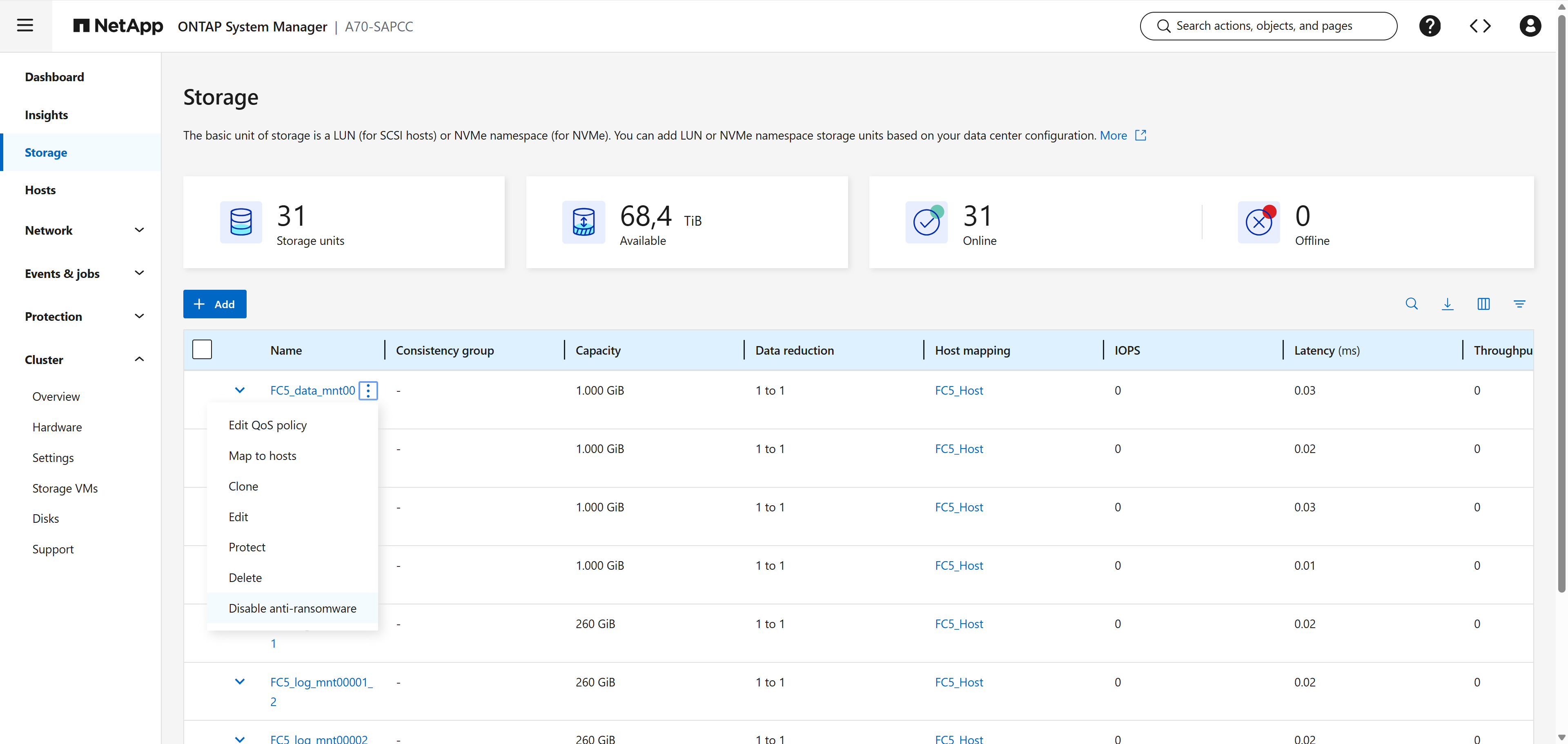Click the NetApp logo
Viewport: 1568px width, 744px height.
(118, 26)
